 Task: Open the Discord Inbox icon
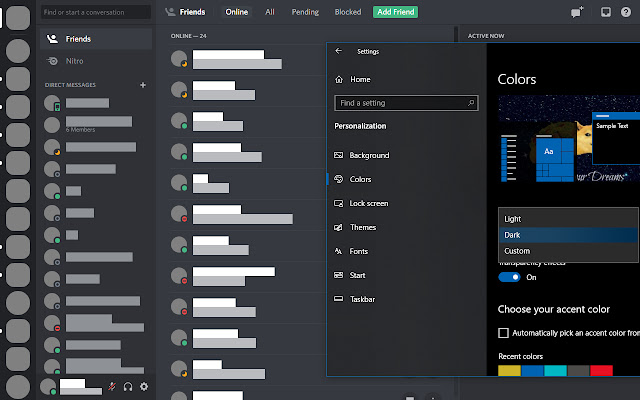click(x=606, y=12)
